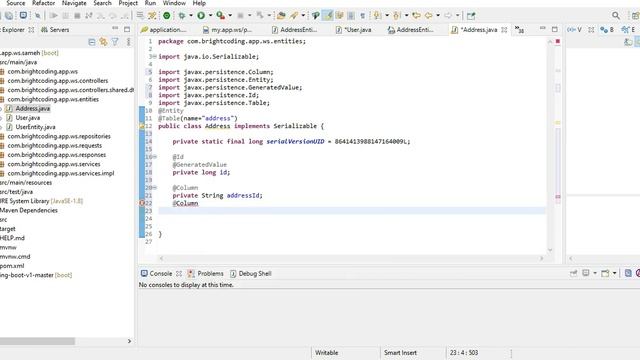This screenshot has width=640, height=360.
Task: Collapse fold marker at line 16
Action: click(x=155, y=157)
